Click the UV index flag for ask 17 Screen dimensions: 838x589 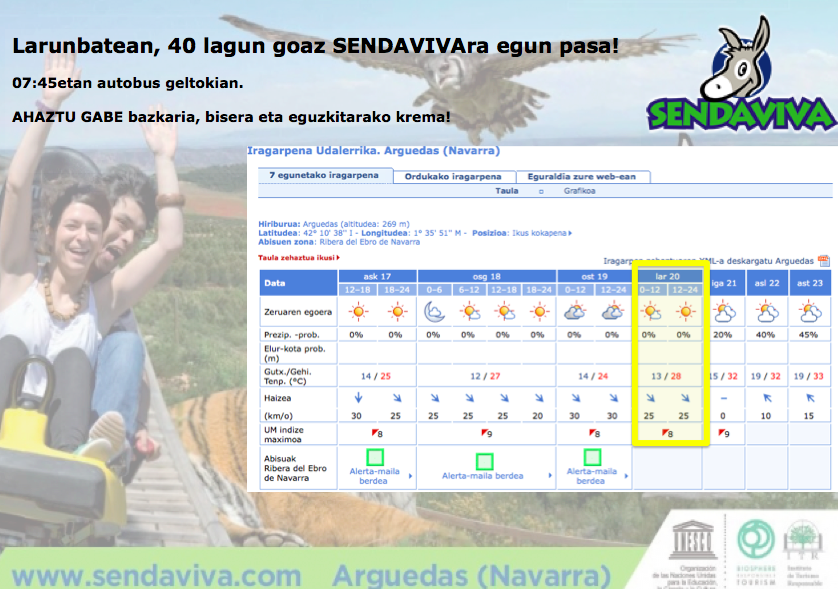[377, 433]
